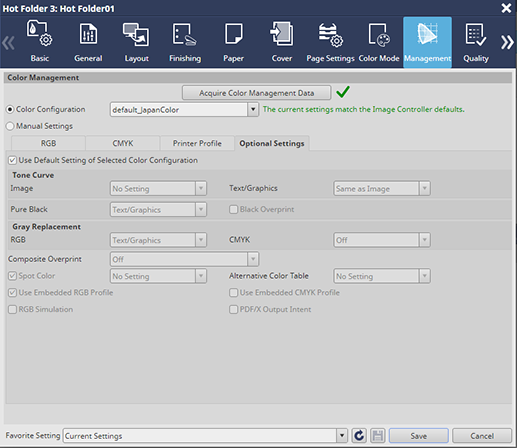517x448 pixels.
Task: Uncheck Use Default Setting of Selected Color Configuration
Action: 12,160
